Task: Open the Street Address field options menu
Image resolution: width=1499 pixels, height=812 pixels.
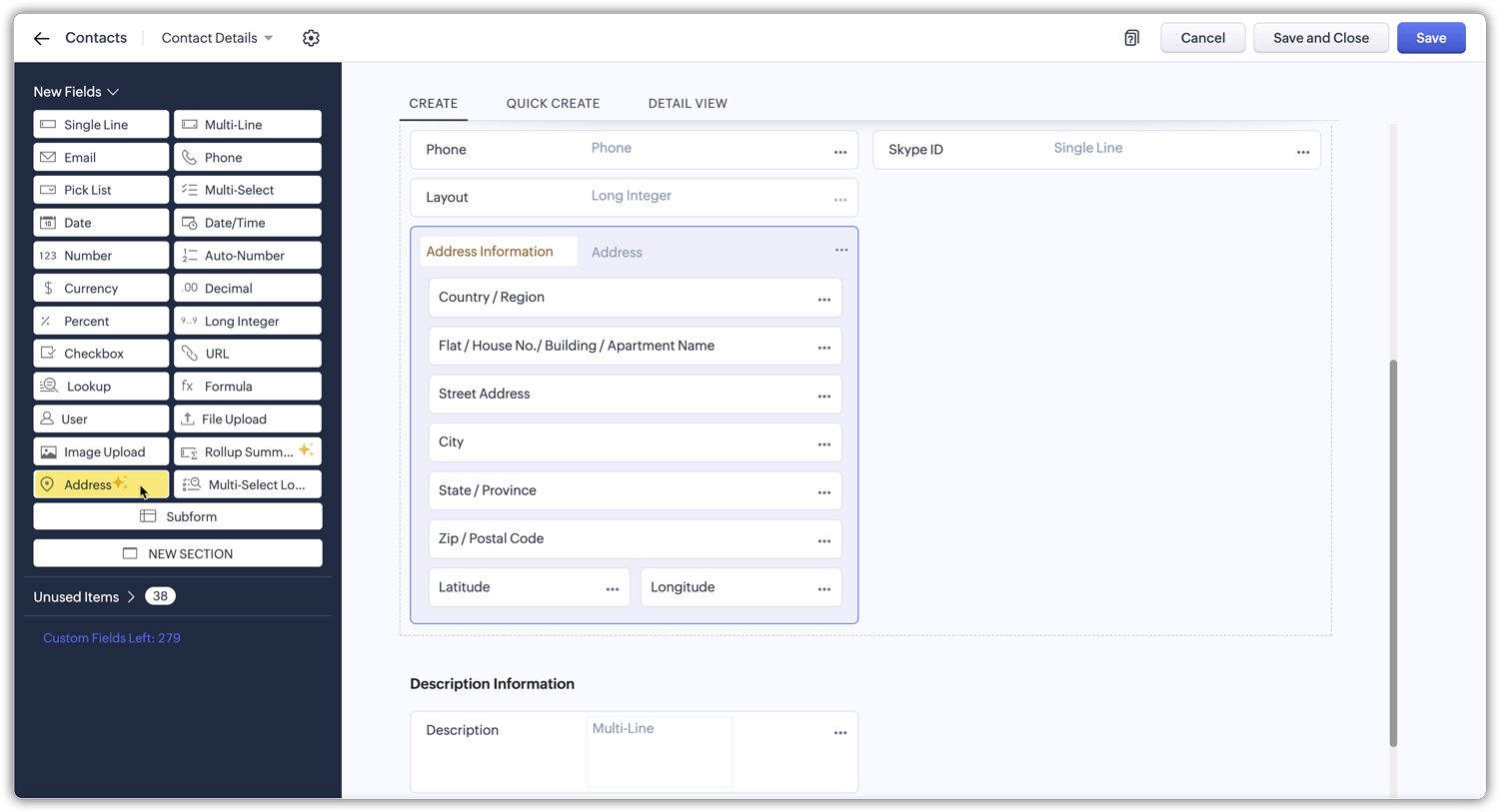Action: pos(823,396)
